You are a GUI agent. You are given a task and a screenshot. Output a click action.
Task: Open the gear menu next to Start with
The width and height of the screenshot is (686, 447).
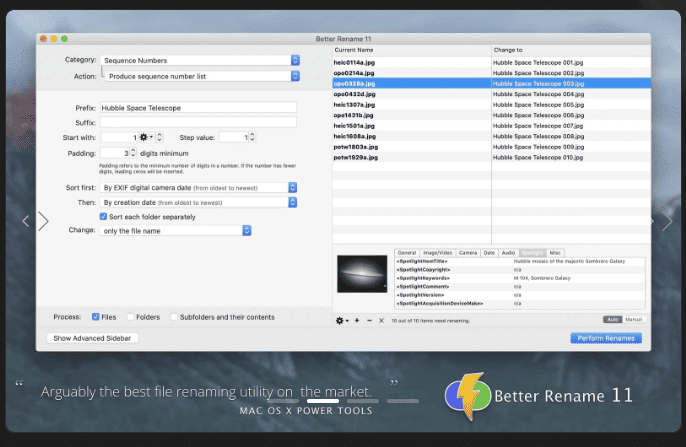(x=146, y=137)
